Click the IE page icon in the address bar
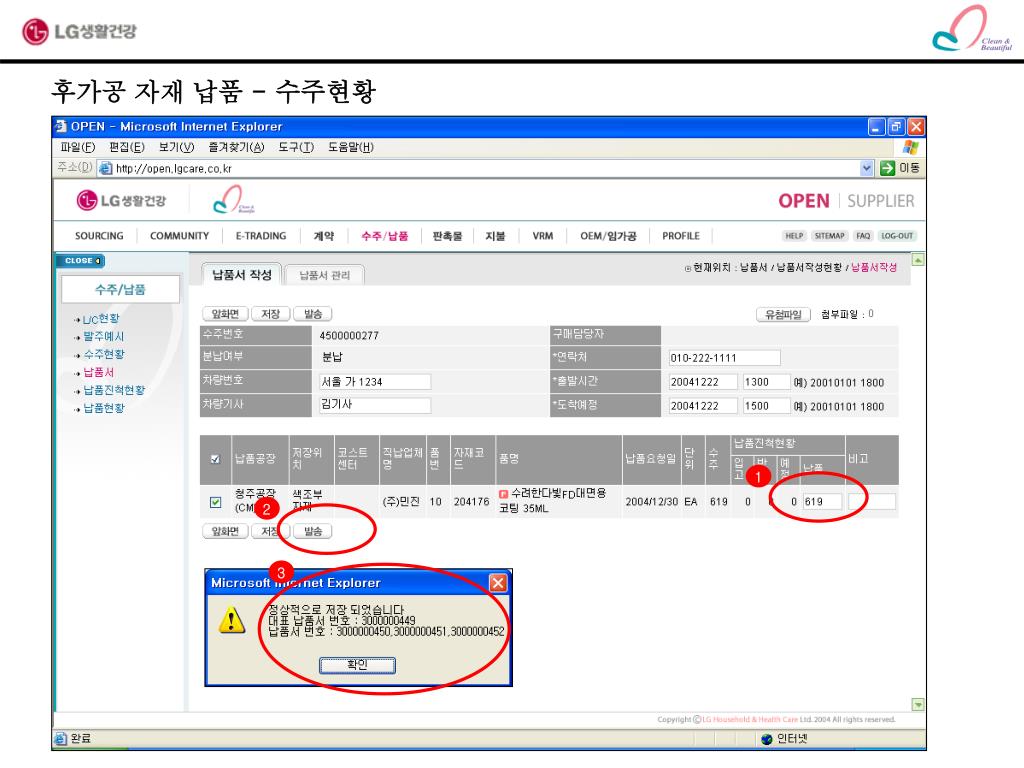The width and height of the screenshot is (1024, 768). [105, 168]
